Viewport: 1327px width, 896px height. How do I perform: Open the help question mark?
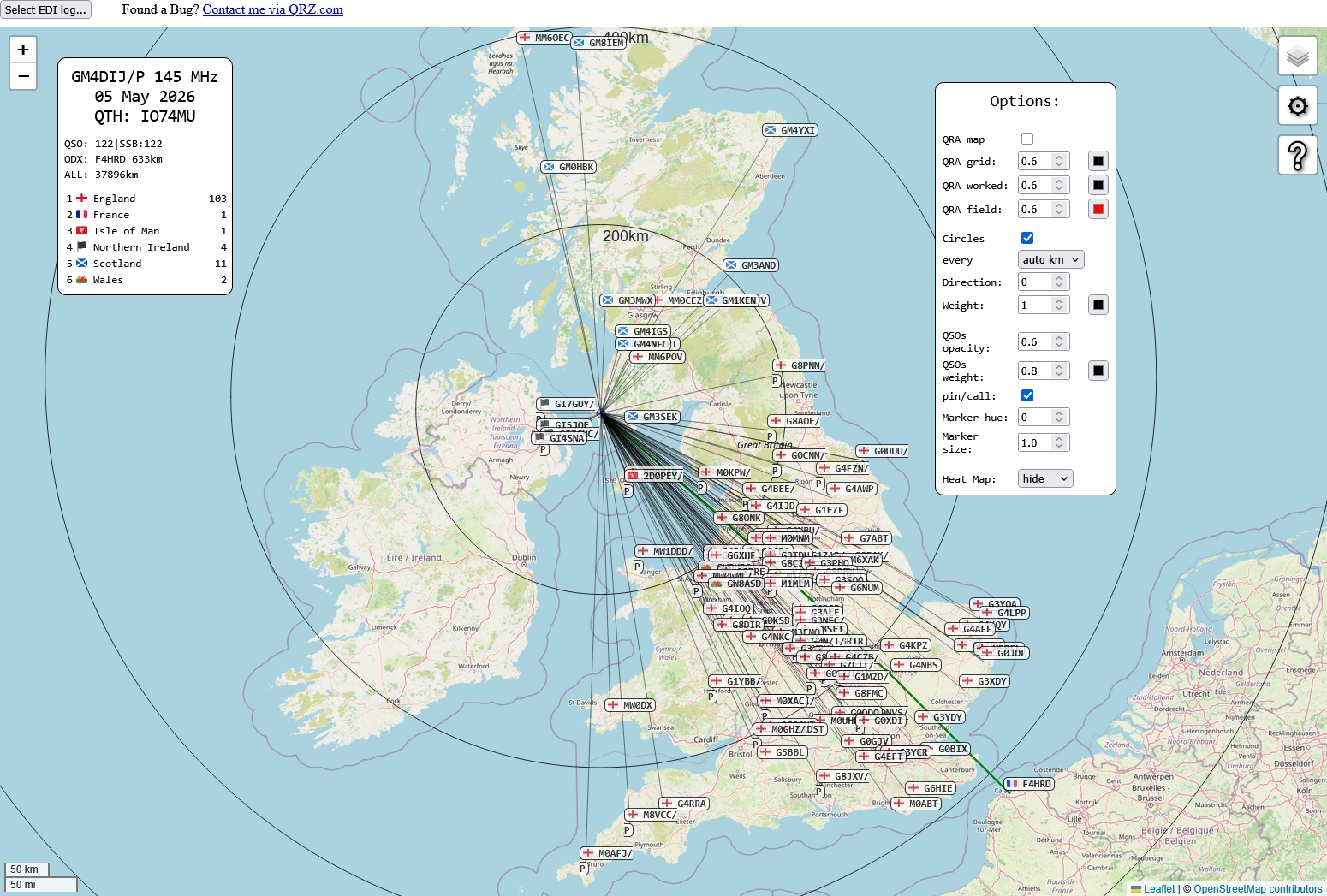click(x=1298, y=156)
